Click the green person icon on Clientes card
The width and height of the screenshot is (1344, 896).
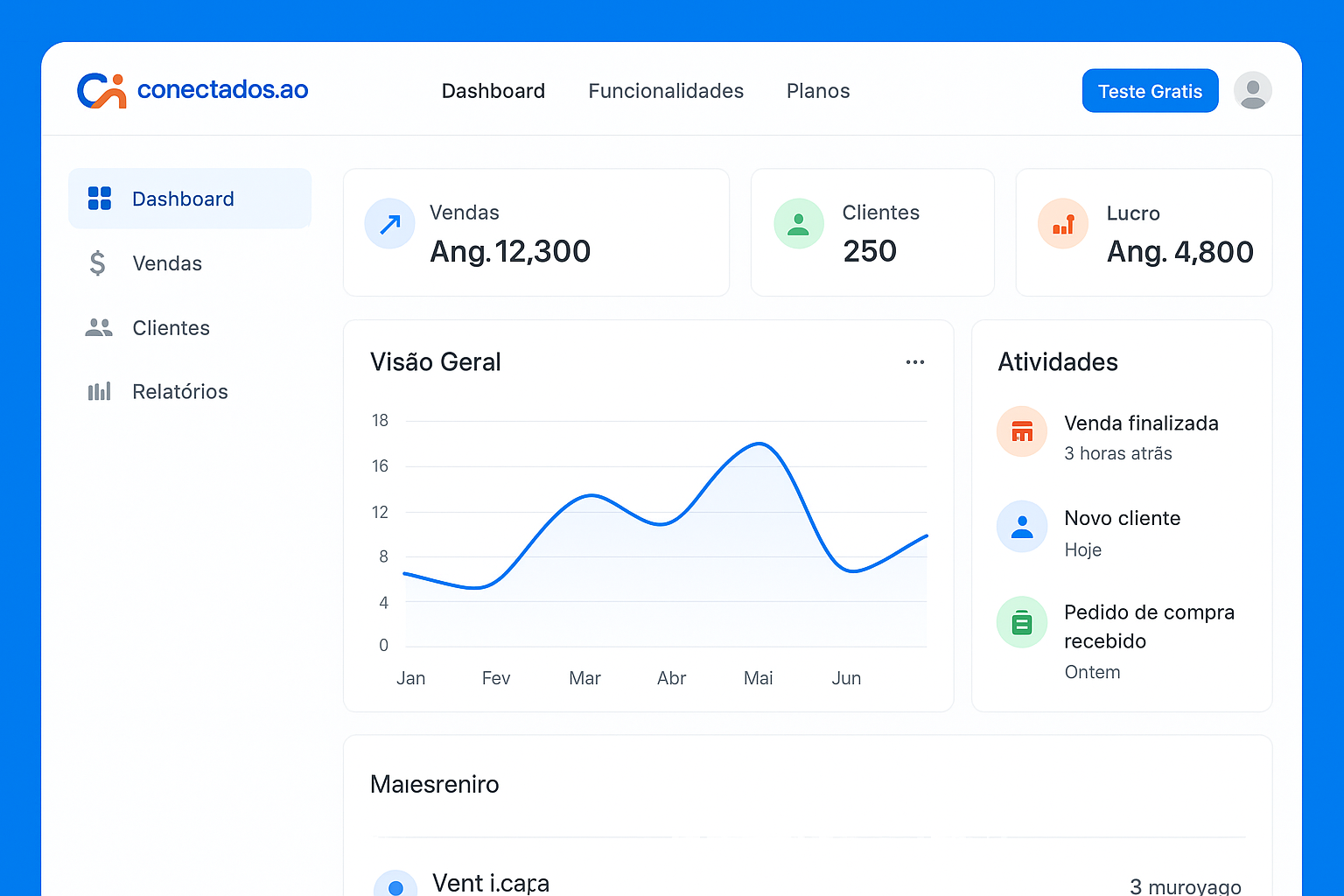coord(799,224)
